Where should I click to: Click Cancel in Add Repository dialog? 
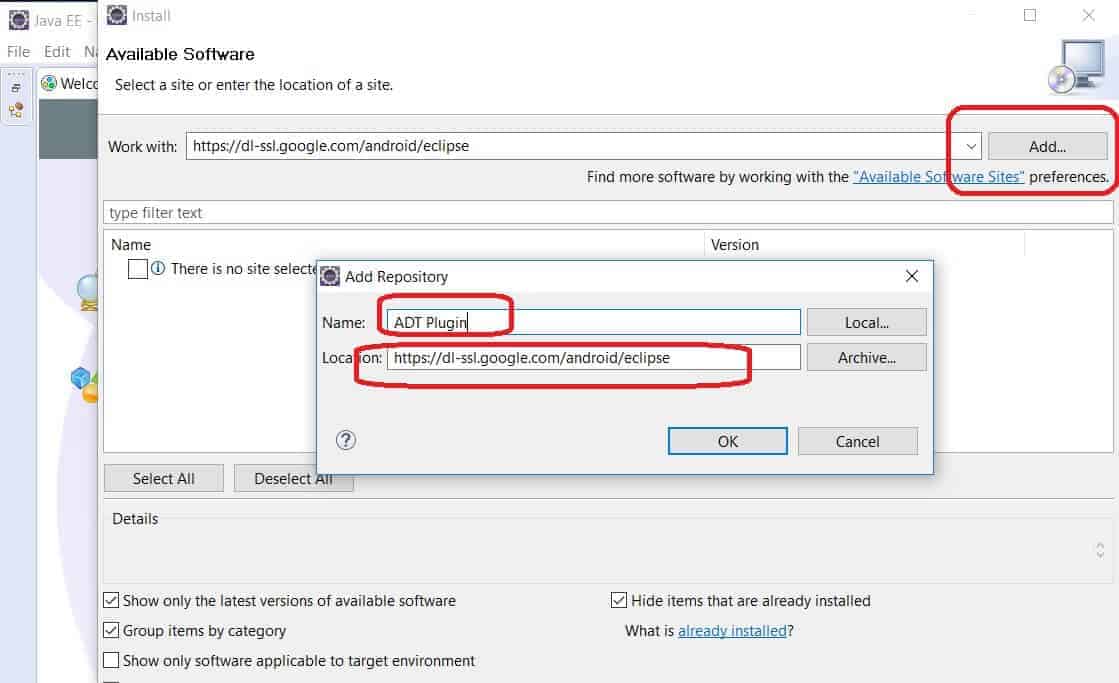pos(857,441)
